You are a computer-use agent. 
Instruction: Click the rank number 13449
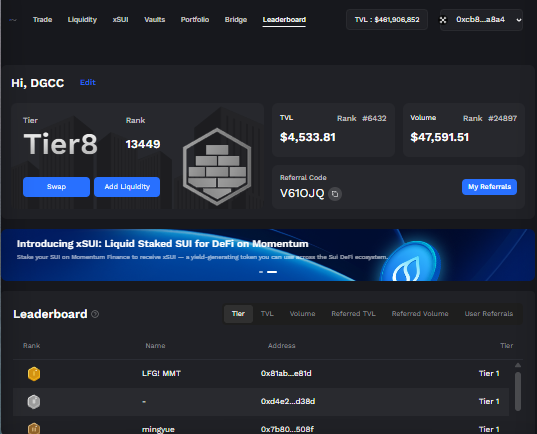point(143,144)
